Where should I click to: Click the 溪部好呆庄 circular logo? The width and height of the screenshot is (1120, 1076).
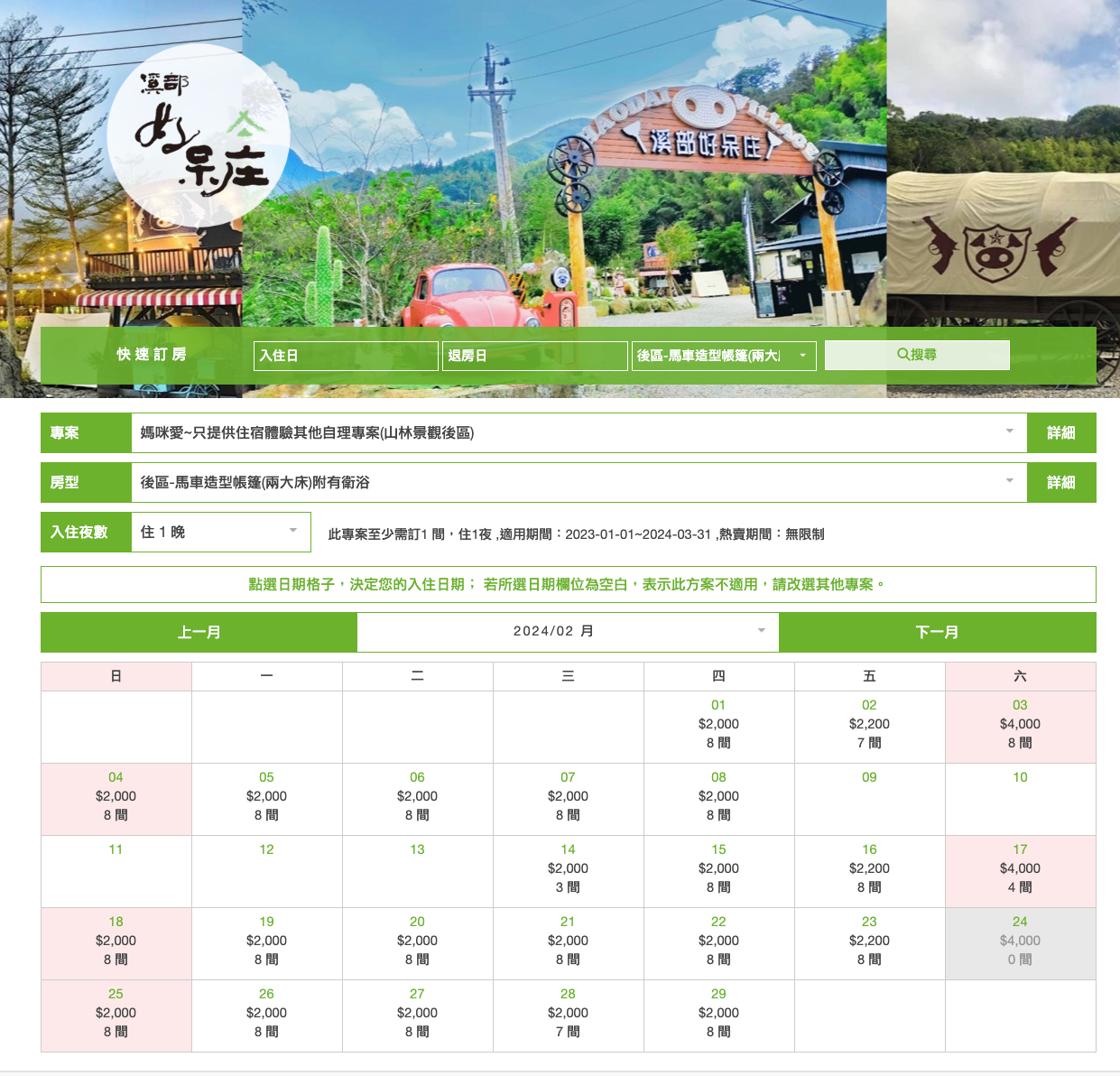(199, 135)
